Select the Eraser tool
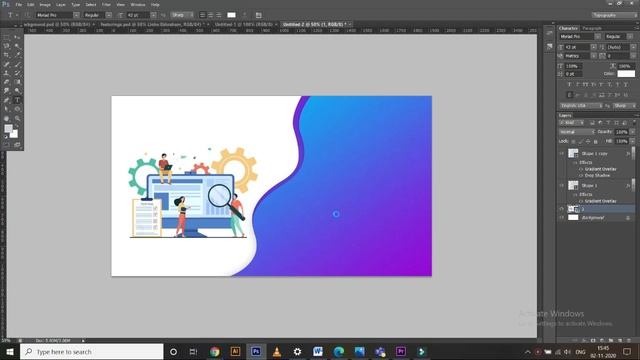Image resolution: width=640 pixels, height=360 pixels. (x=7, y=82)
